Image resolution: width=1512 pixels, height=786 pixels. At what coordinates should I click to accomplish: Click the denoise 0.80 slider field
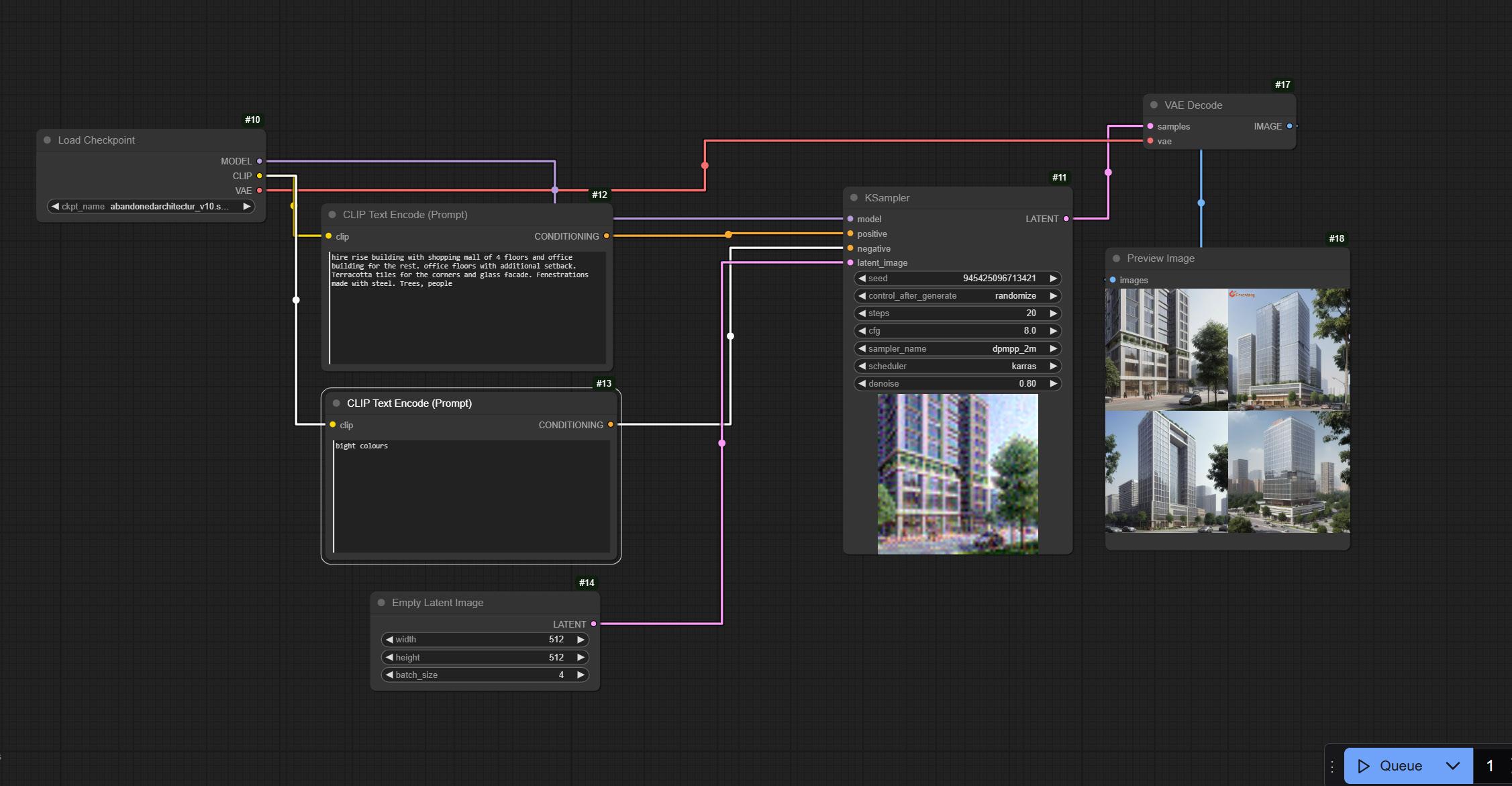click(x=957, y=384)
